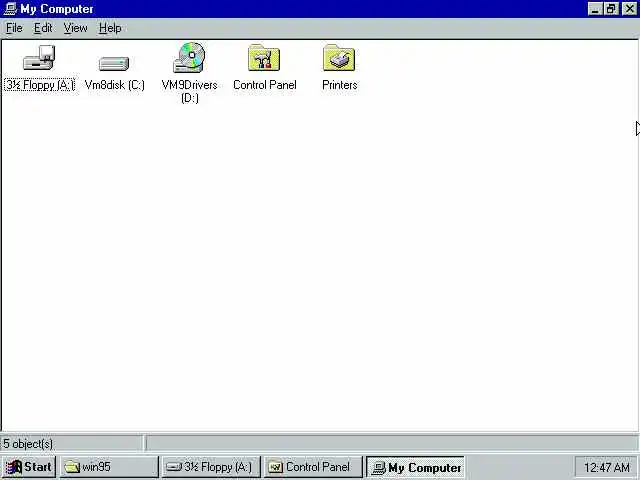This screenshot has width=640, height=480.
Task: Click the 3½ Floppy (A:) label text
Action: 40,85
